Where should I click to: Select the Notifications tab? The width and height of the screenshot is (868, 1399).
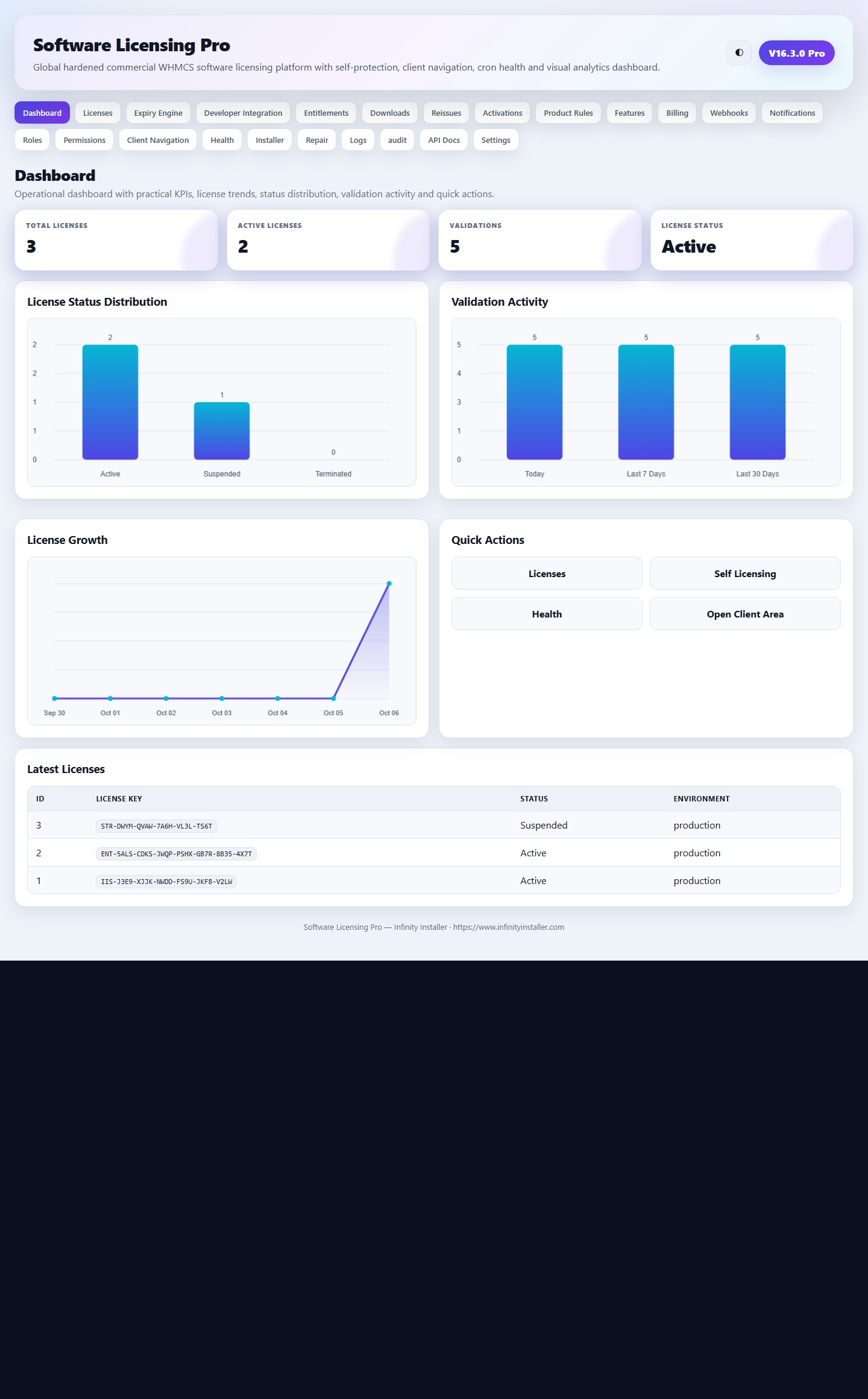coord(792,113)
